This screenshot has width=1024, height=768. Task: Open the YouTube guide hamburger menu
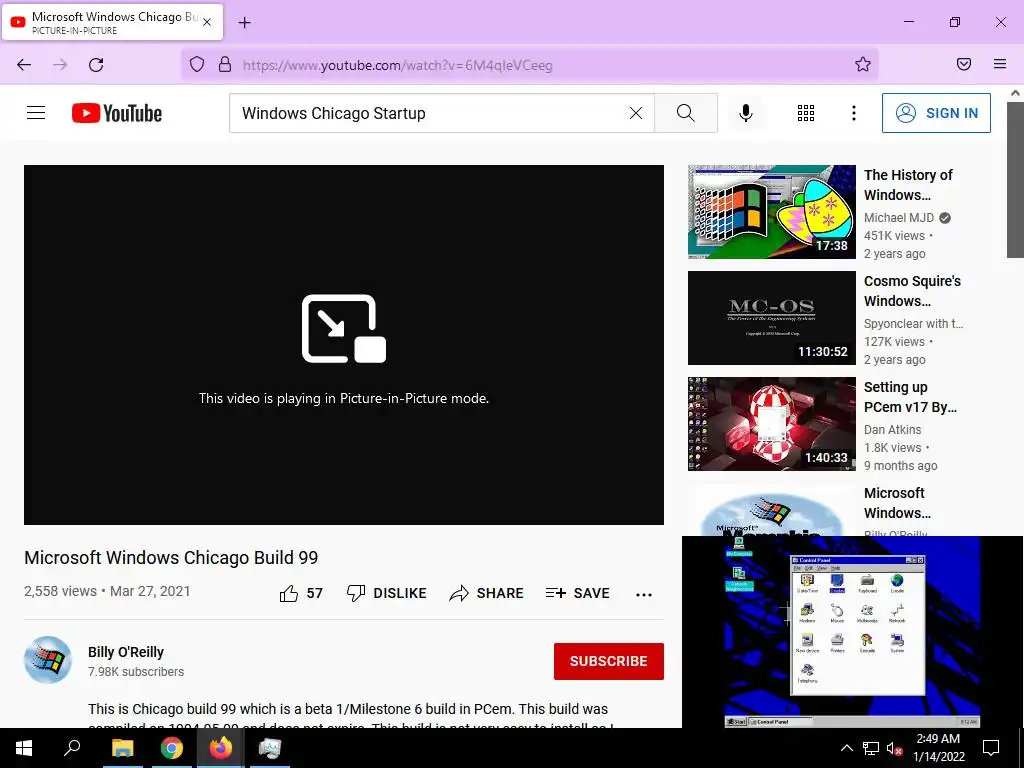[x=36, y=113]
